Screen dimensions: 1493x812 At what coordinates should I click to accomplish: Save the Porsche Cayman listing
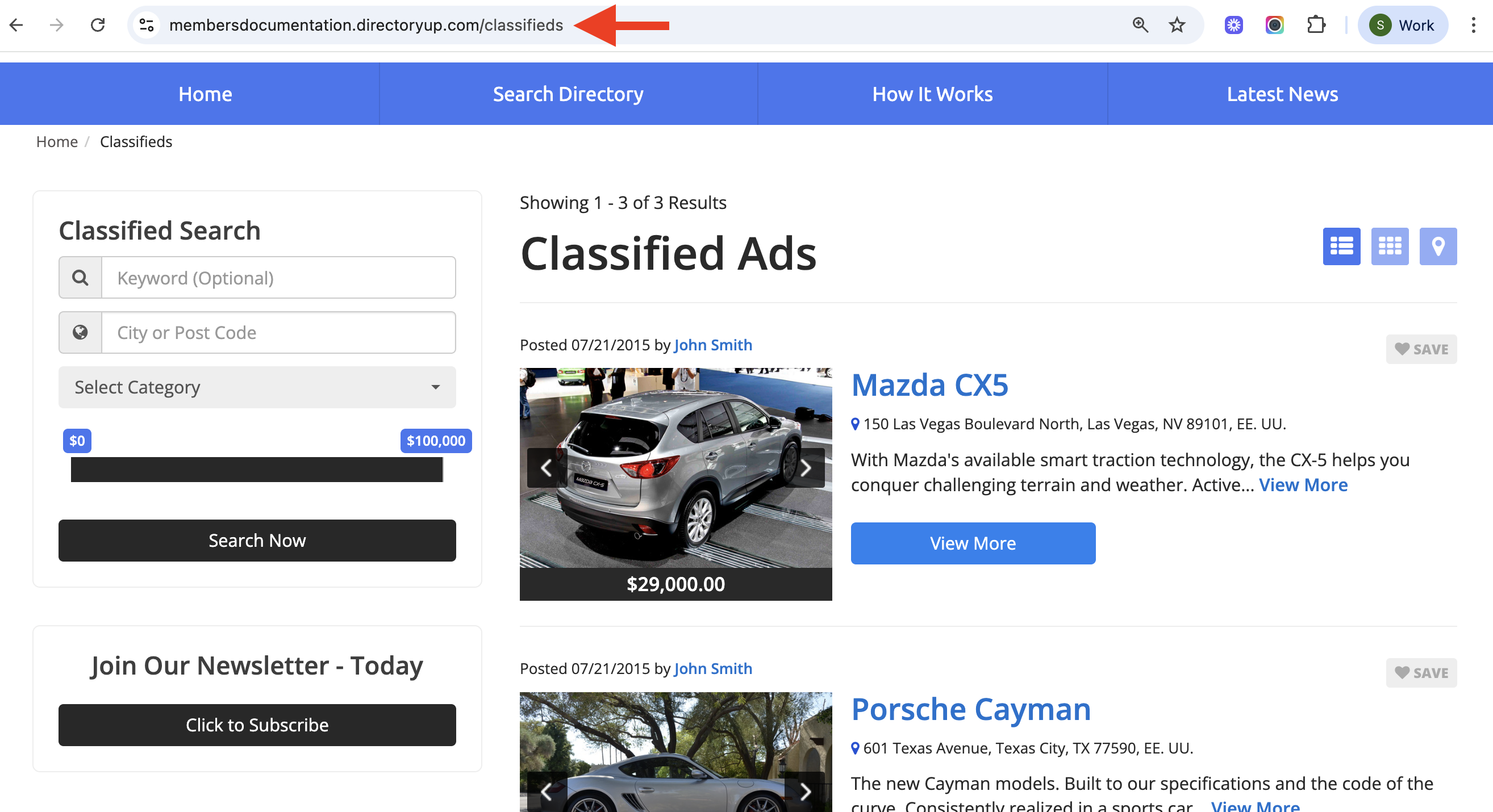(x=1420, y=673)
